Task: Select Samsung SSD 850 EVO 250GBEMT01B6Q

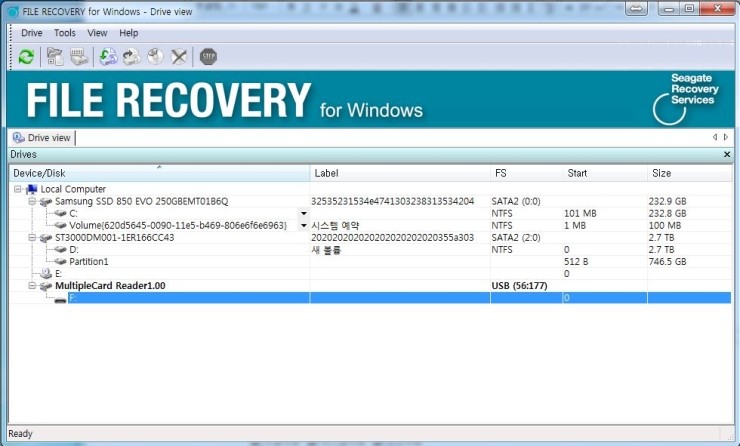Action: point(142,202)
